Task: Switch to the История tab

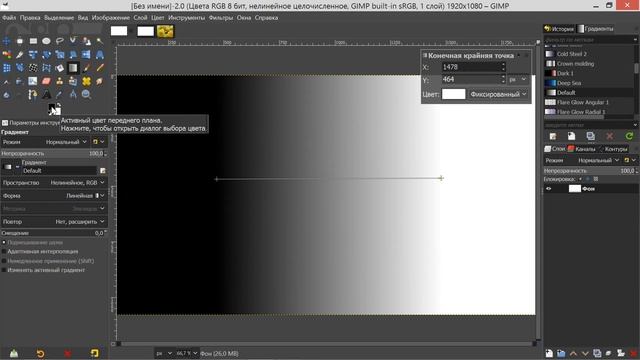Action: [x=559, y=29]
